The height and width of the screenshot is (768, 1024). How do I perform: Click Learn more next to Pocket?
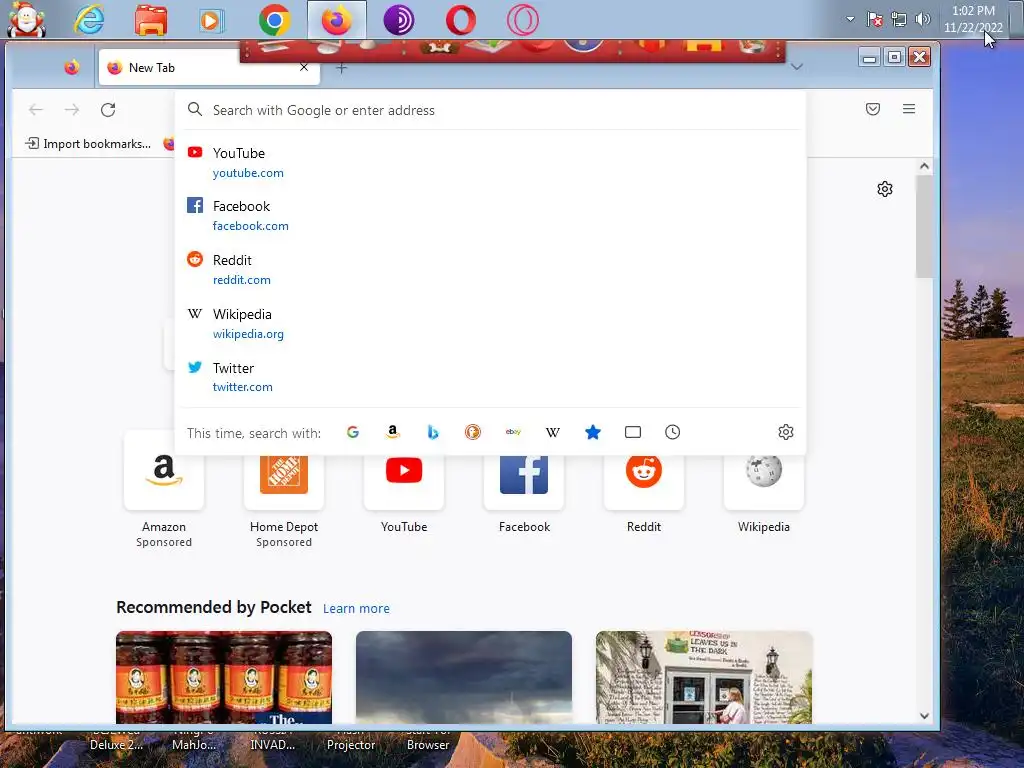click(356, 609)
